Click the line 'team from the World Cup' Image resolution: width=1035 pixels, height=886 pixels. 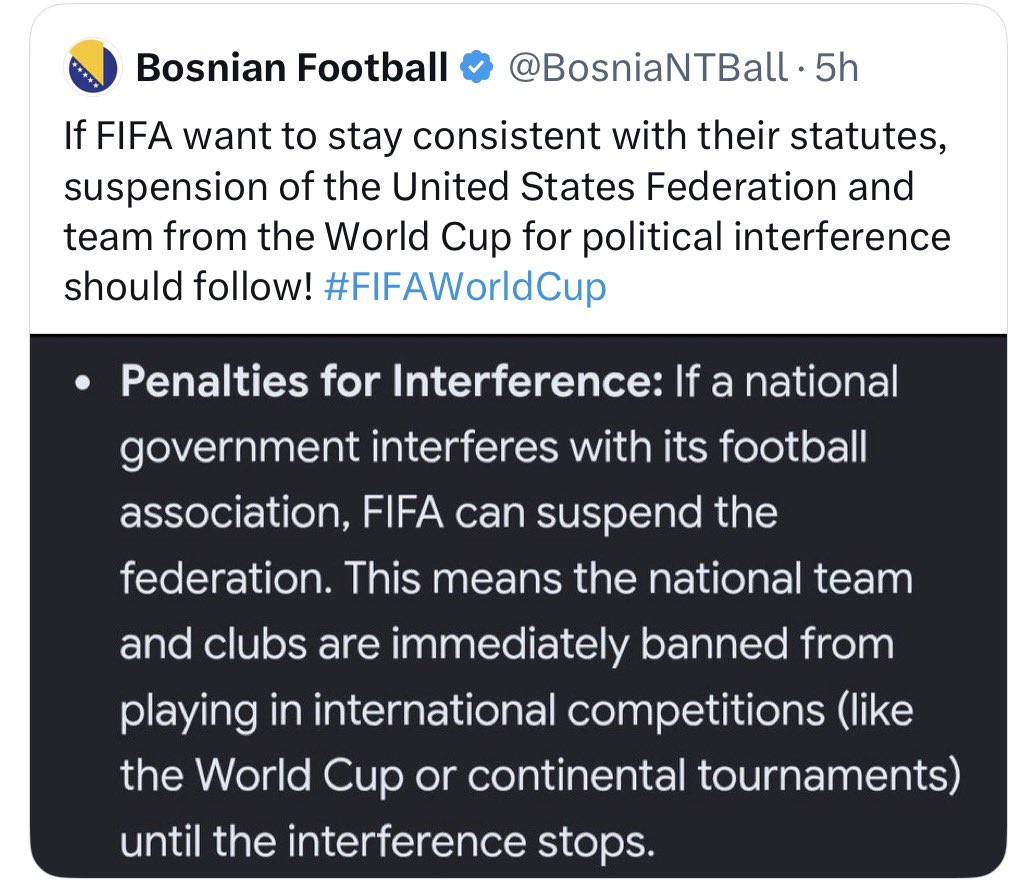click(x=507, y=237)
